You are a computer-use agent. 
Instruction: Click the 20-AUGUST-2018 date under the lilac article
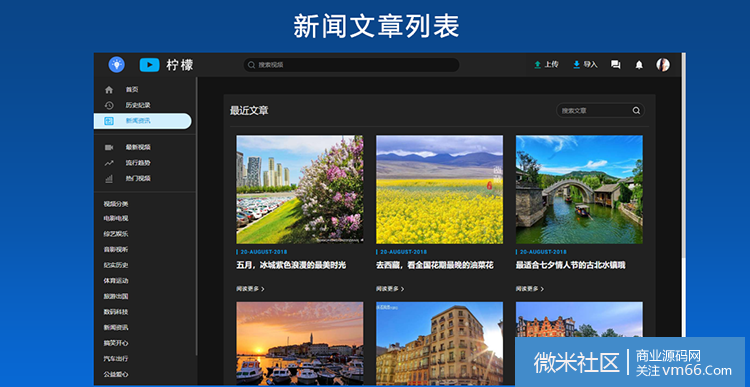[x=264, y=252]
